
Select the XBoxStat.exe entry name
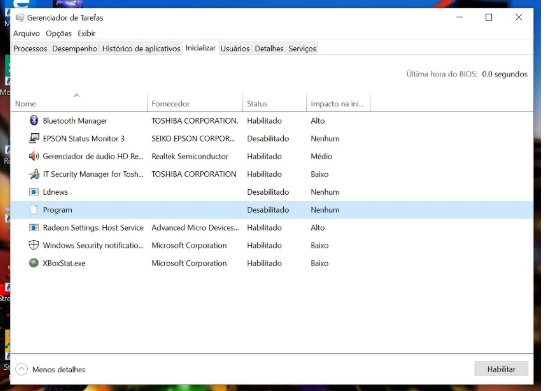click(x=64, y=263)
